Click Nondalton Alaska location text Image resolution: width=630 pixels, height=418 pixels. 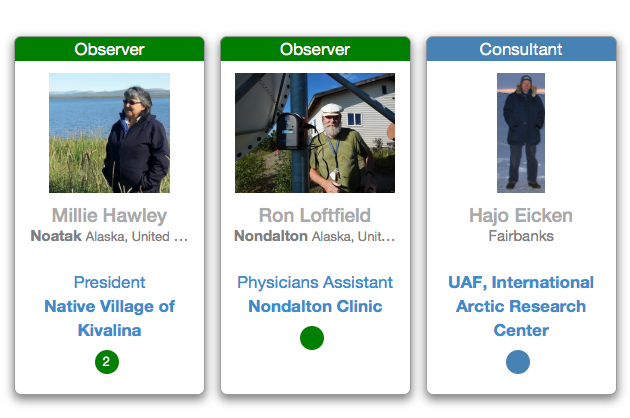(x=315, y=237)
